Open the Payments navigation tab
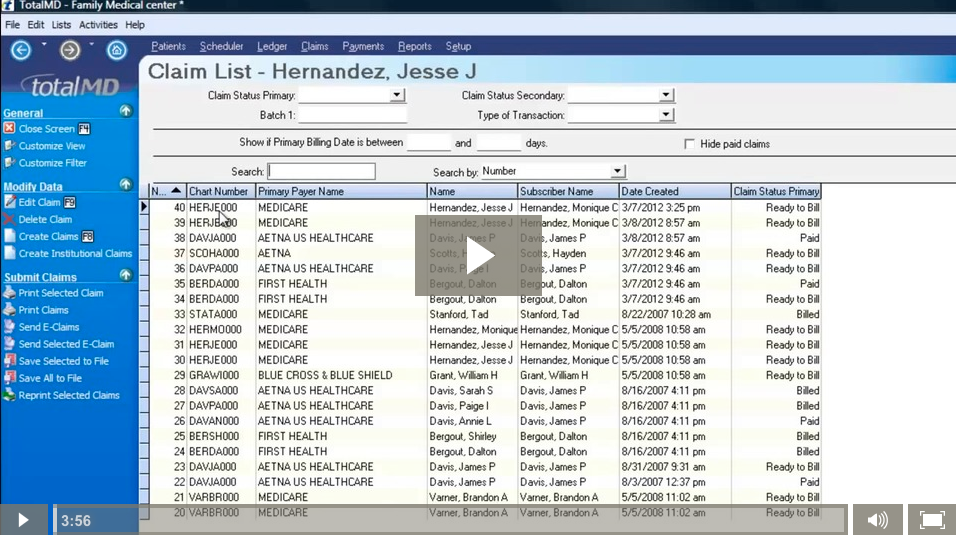Image resolution: width=956 pixels, height=535 pixels. 363,46
